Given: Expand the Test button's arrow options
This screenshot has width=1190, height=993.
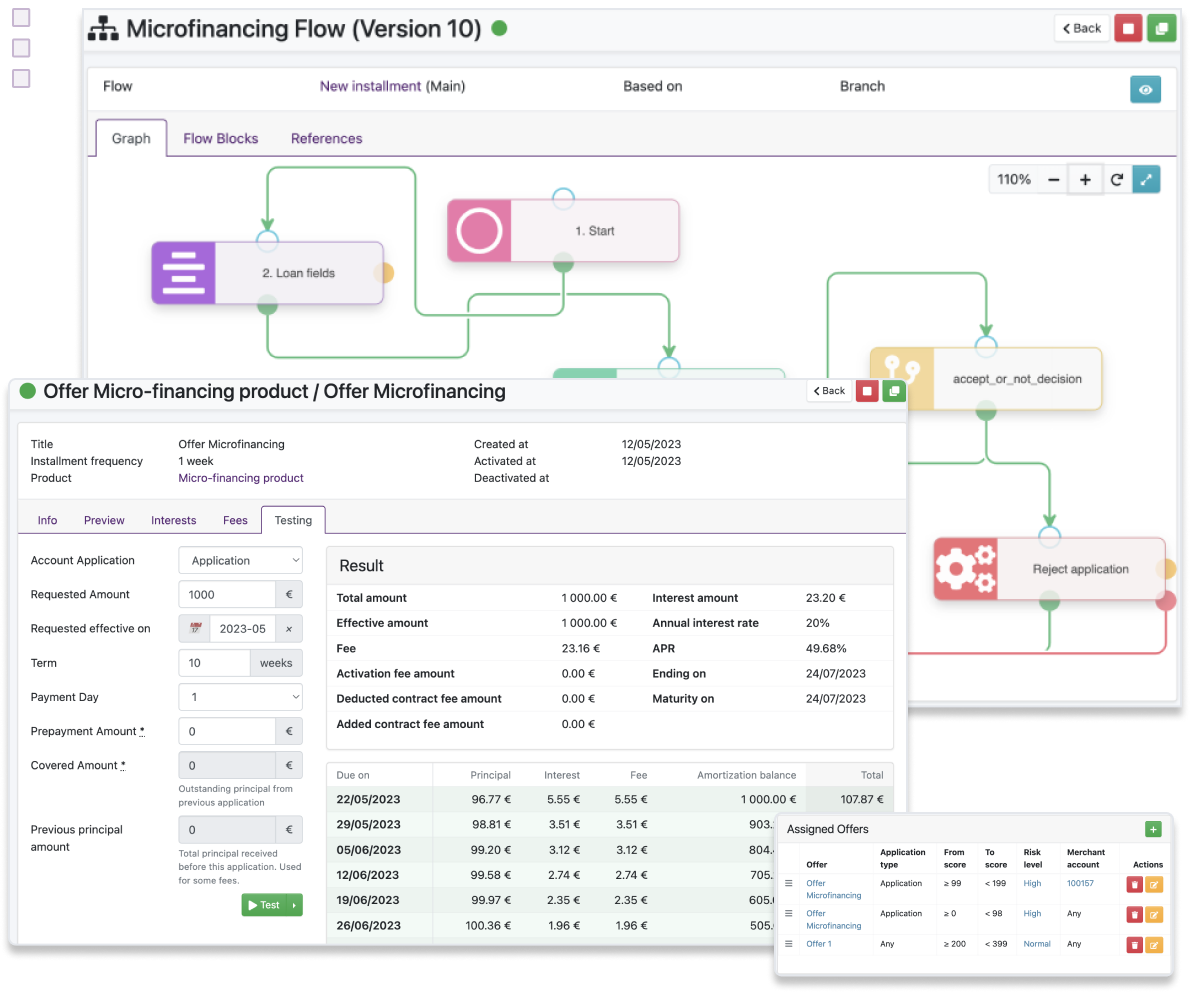Looking at the screenshot, I should click(x=294, y=905).
